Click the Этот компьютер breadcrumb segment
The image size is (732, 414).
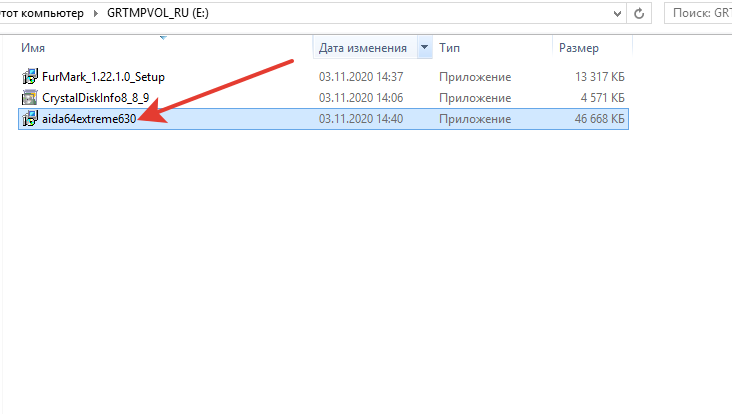pyautogui.click(x=42, y=13)
